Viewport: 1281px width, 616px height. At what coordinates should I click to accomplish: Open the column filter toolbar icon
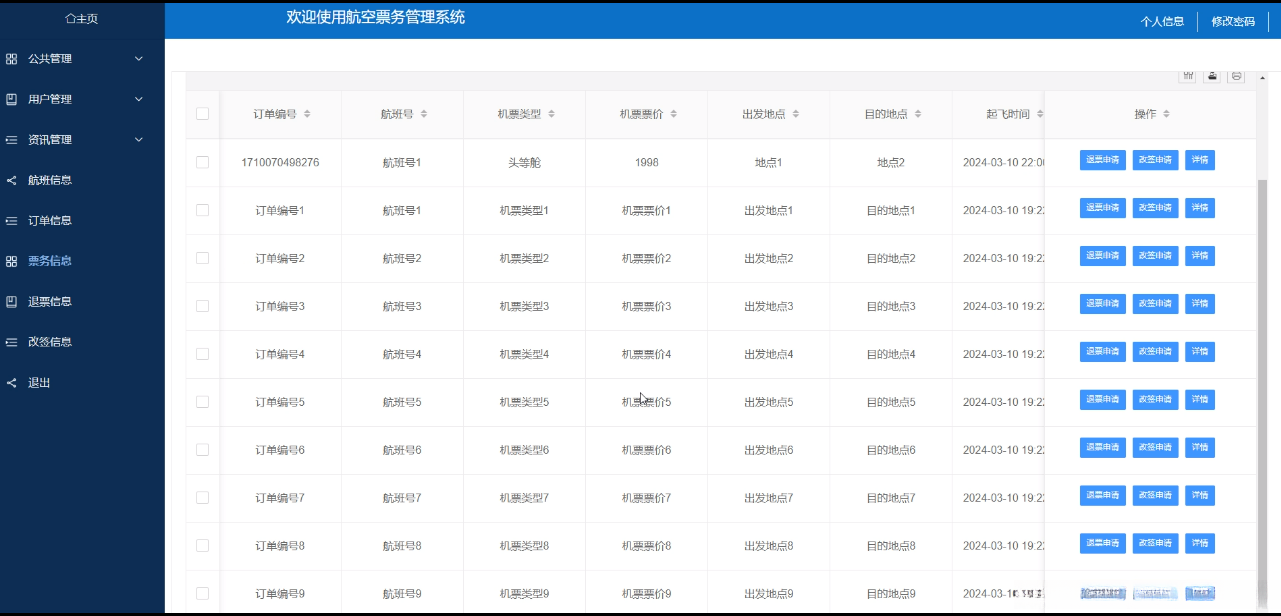point(1189,76)
